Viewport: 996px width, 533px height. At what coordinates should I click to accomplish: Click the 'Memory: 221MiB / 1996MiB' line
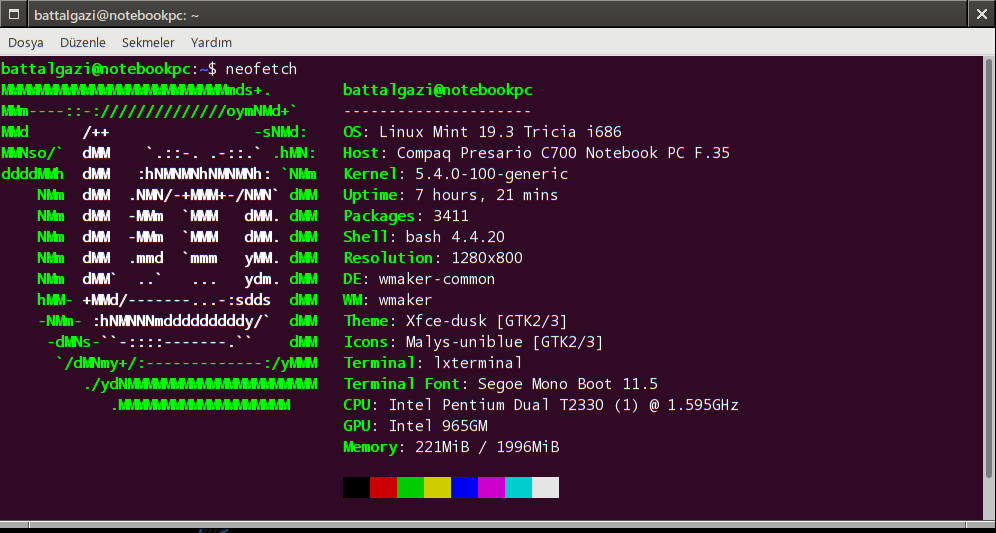(451, 447)
